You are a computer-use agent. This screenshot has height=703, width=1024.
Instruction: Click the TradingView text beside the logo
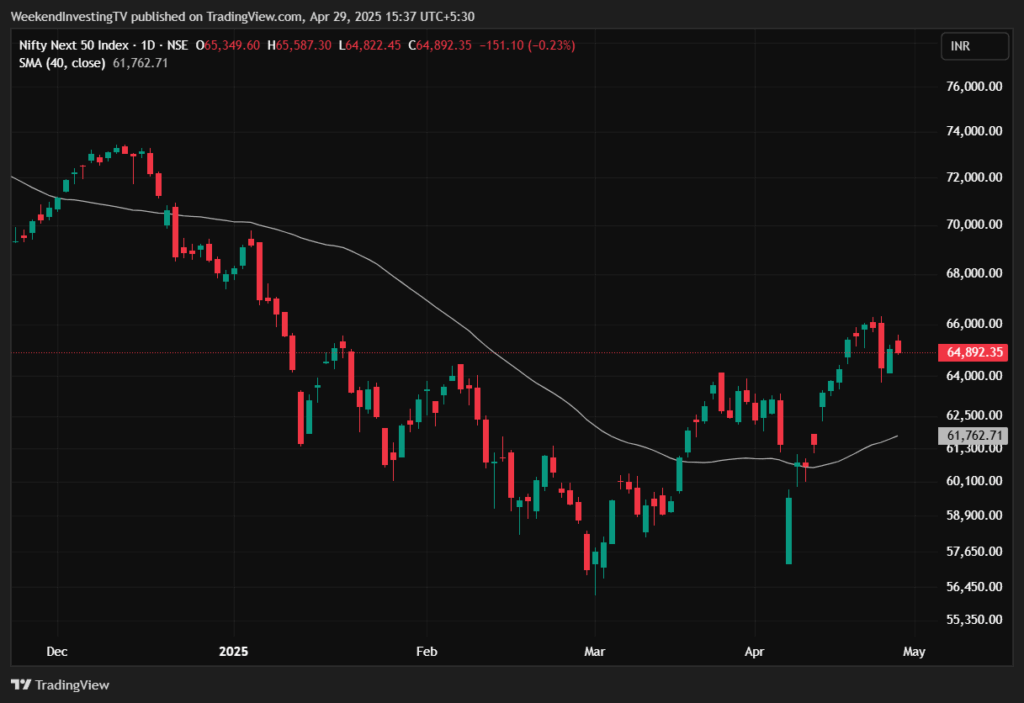click(x=72, y=685)
